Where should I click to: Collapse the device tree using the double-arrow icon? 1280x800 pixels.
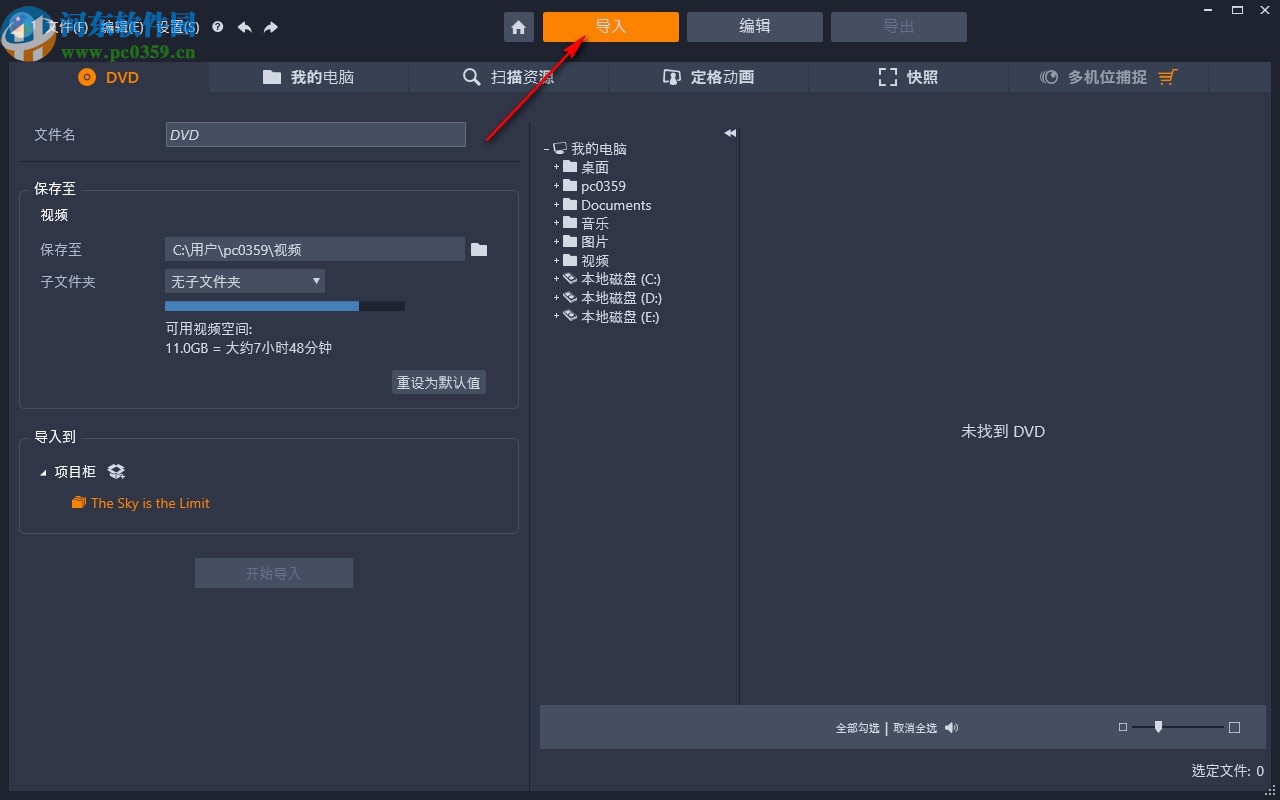click(730, 133)
